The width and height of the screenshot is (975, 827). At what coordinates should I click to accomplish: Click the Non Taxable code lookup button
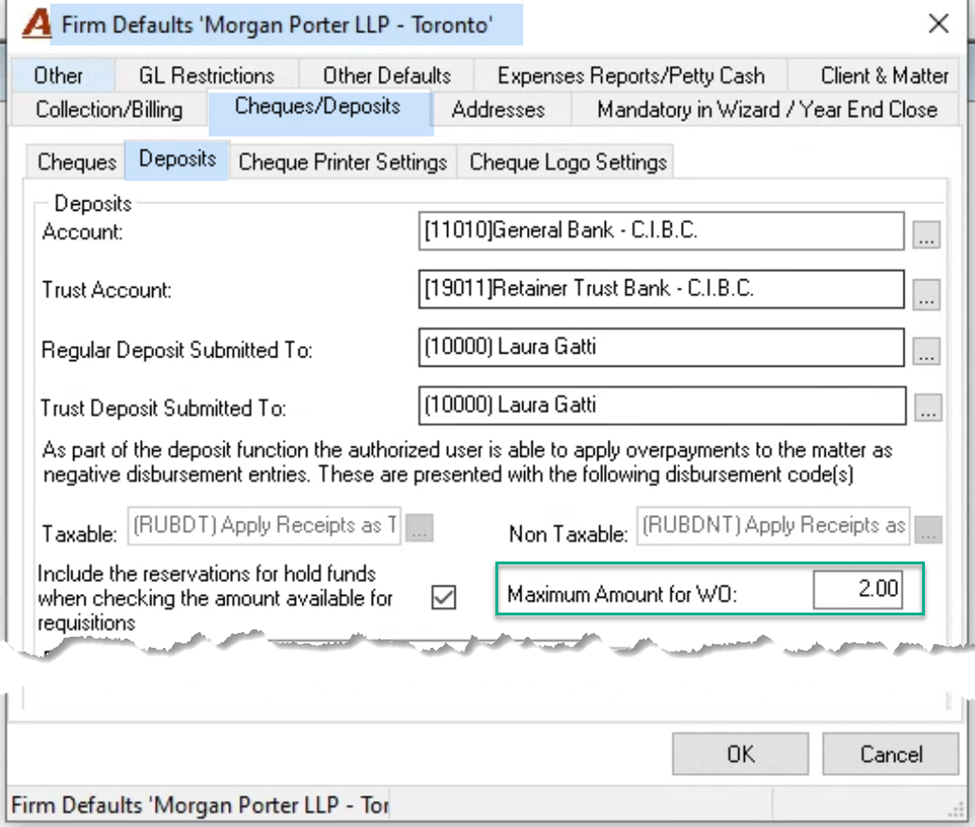pyautogui.click(x=928, y=529)
